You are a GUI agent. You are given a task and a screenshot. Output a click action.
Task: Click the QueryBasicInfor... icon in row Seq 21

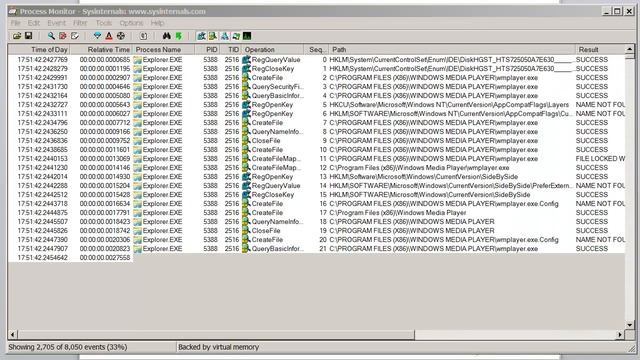coord(246,249)
